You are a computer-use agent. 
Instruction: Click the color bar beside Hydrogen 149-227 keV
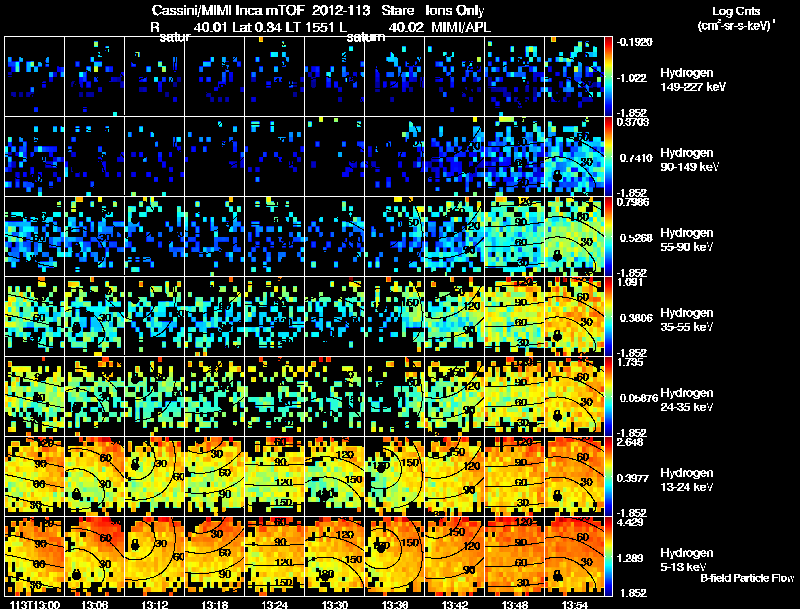(x=608, y=76)
